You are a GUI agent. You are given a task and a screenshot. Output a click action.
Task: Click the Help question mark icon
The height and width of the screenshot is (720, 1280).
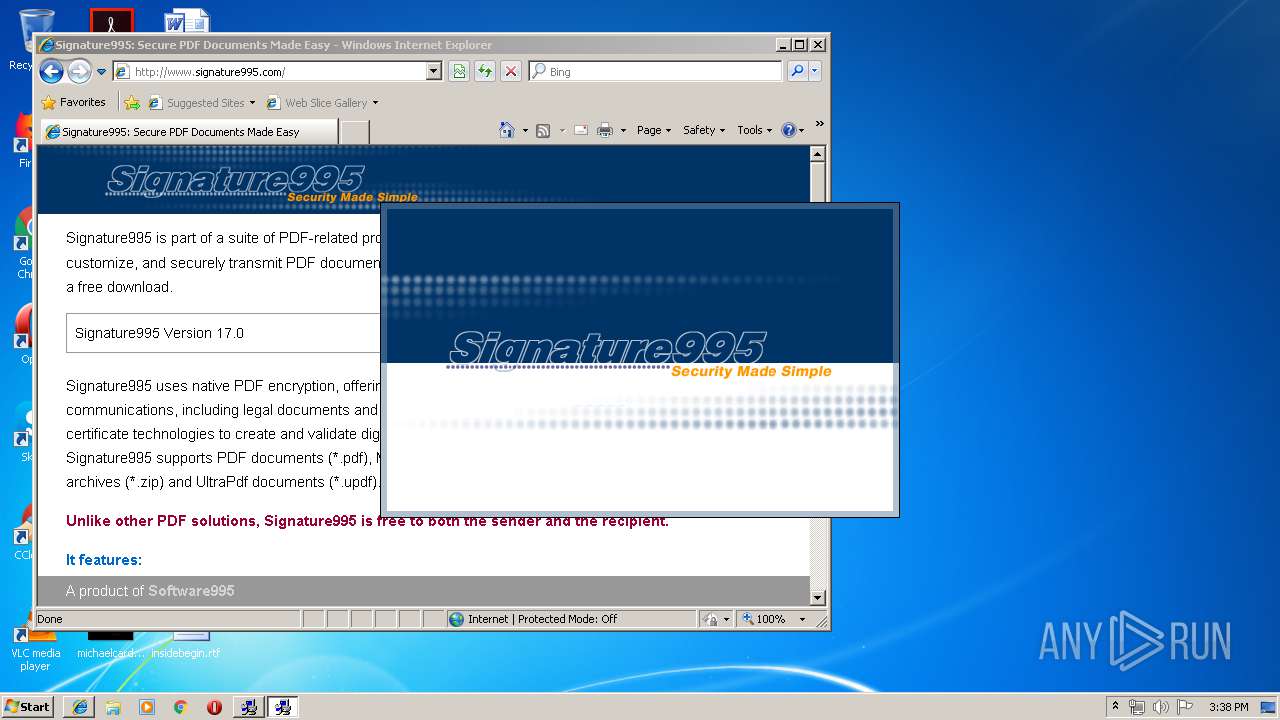[x=789, y=130]
